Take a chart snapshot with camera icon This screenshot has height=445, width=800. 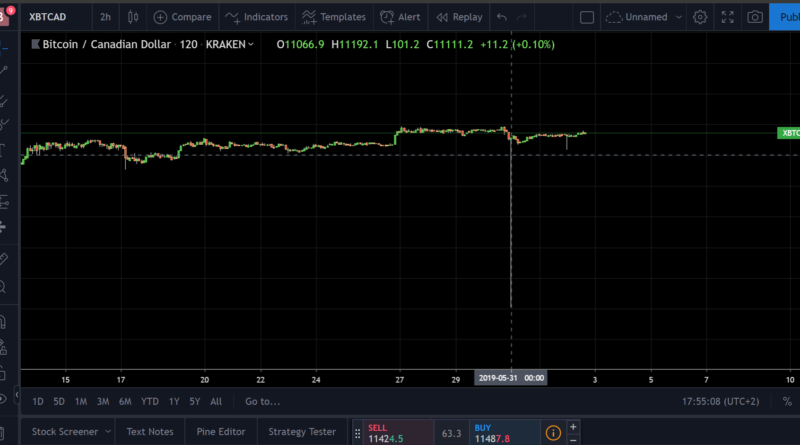click(755, 17)
